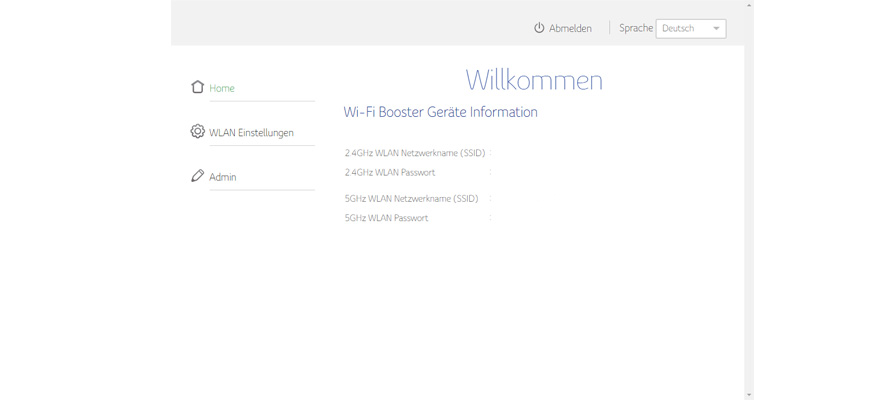
Task: Click the vertical scrollbar track
Action: [749, 200]
